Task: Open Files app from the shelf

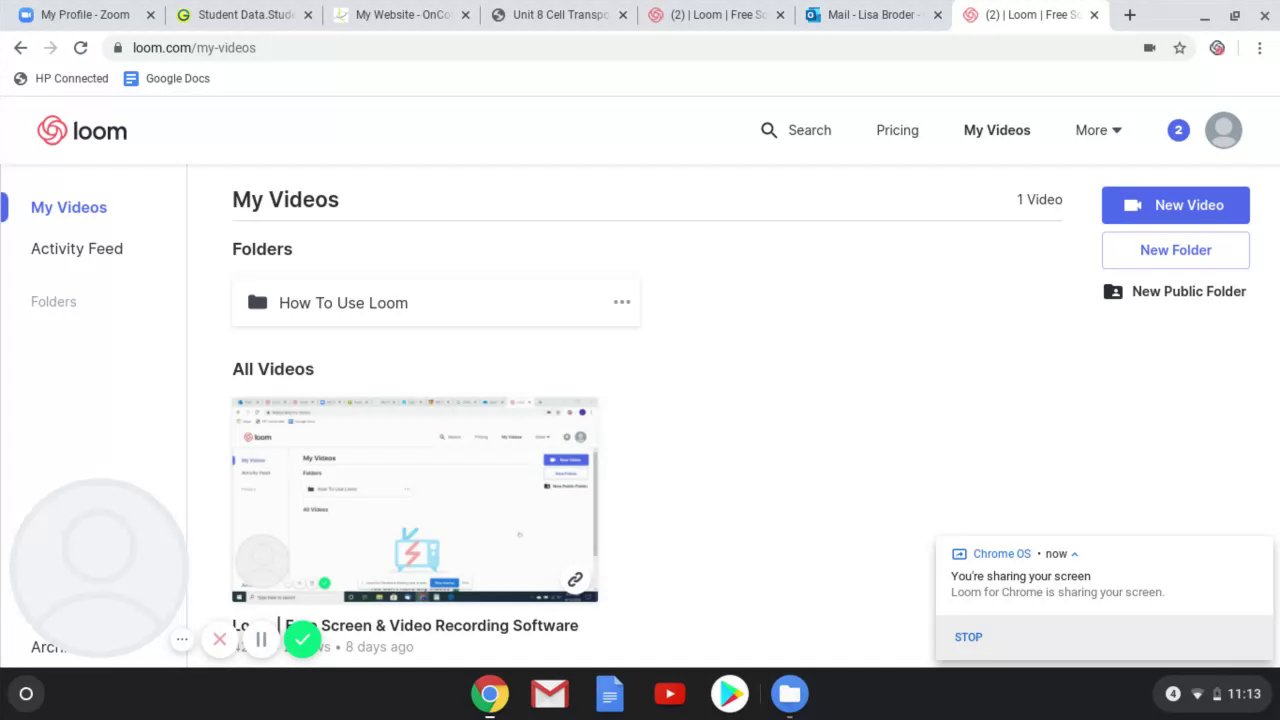Action: pos(790,693)
